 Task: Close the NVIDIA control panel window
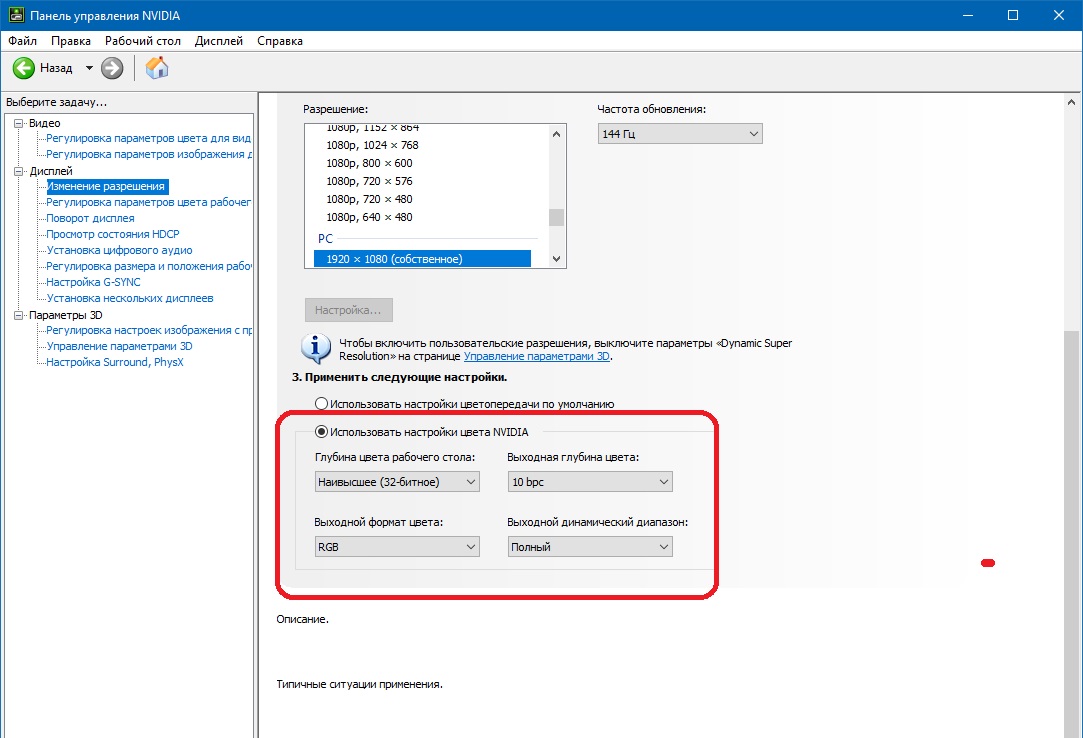tap(1058, 15)
